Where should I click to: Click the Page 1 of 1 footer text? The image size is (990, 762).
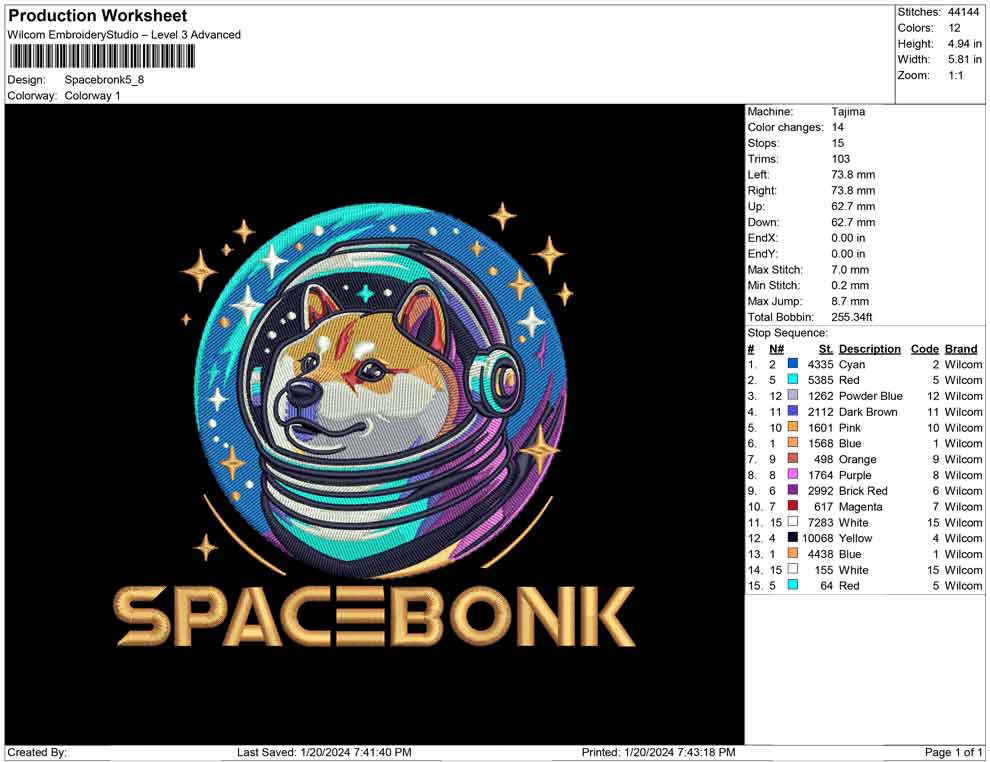tap(954, 752)
